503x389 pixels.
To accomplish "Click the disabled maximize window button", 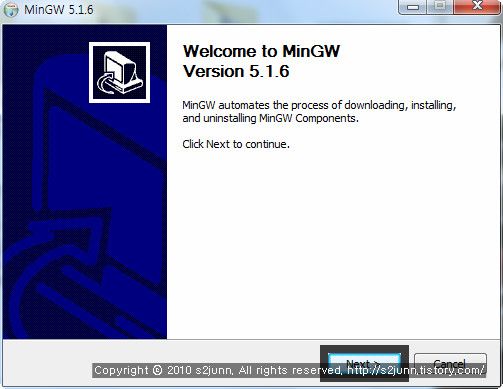I will point(440,7).
